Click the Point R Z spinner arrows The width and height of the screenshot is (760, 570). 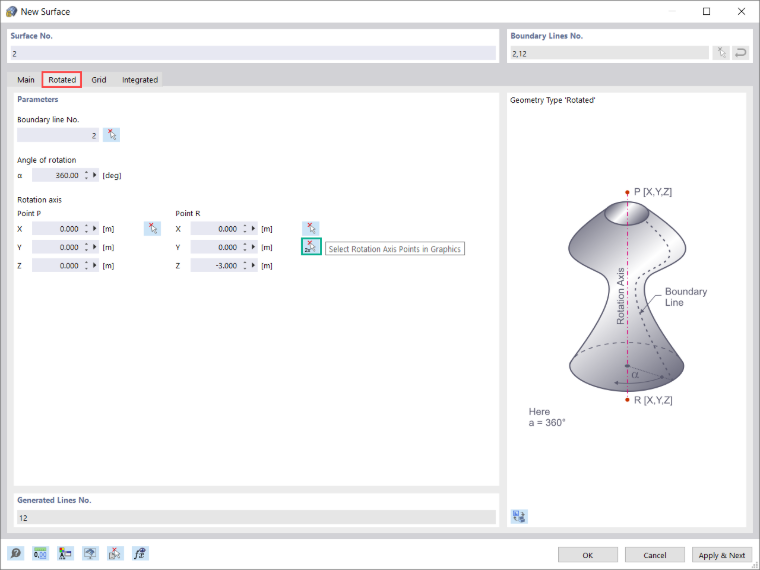(245, 266)
